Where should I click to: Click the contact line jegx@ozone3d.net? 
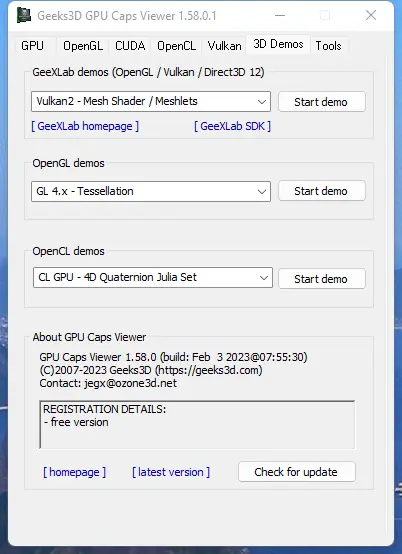point(108,383)
